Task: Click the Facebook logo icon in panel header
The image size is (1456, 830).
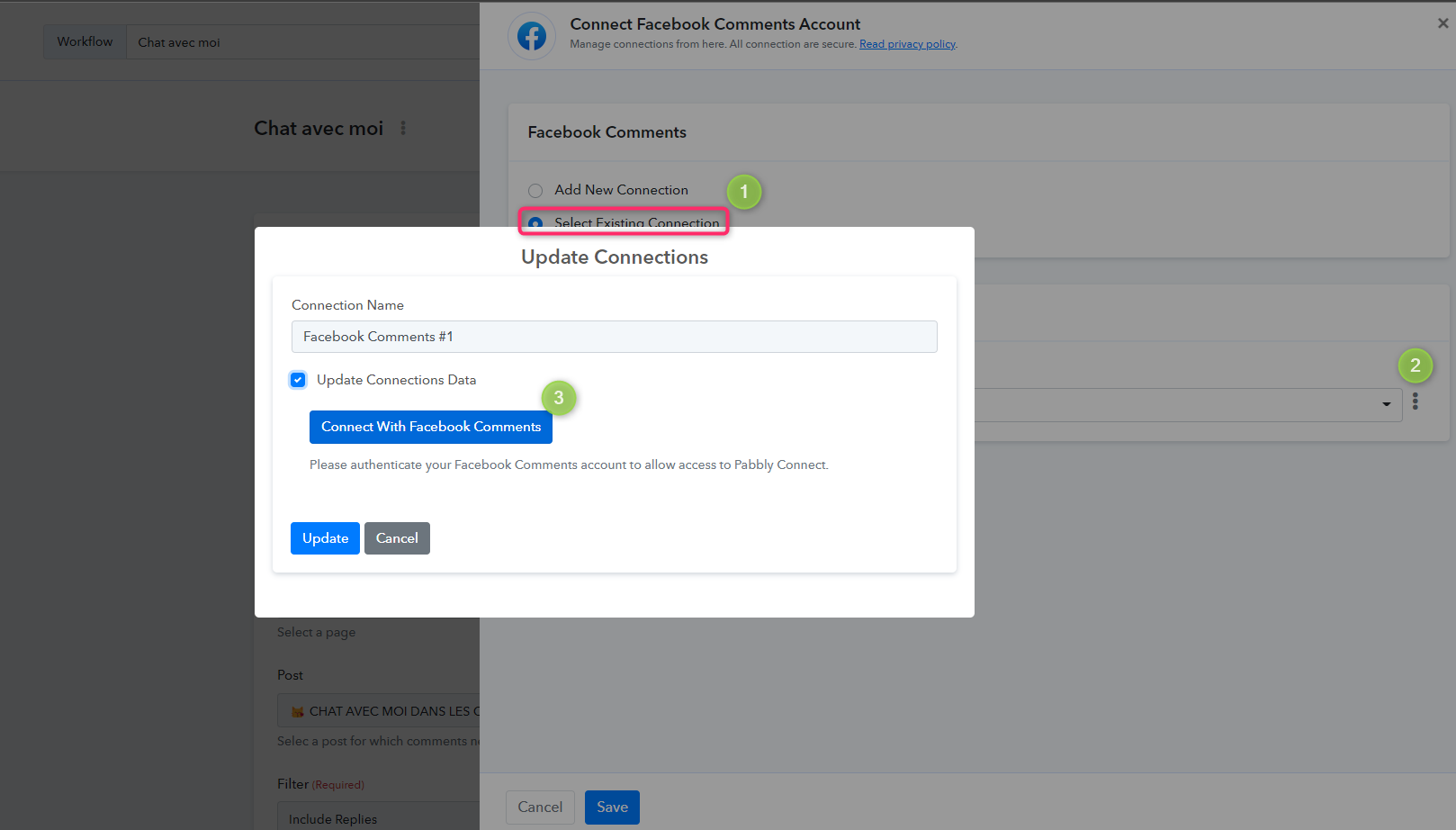Action: [x=532, y=36]
